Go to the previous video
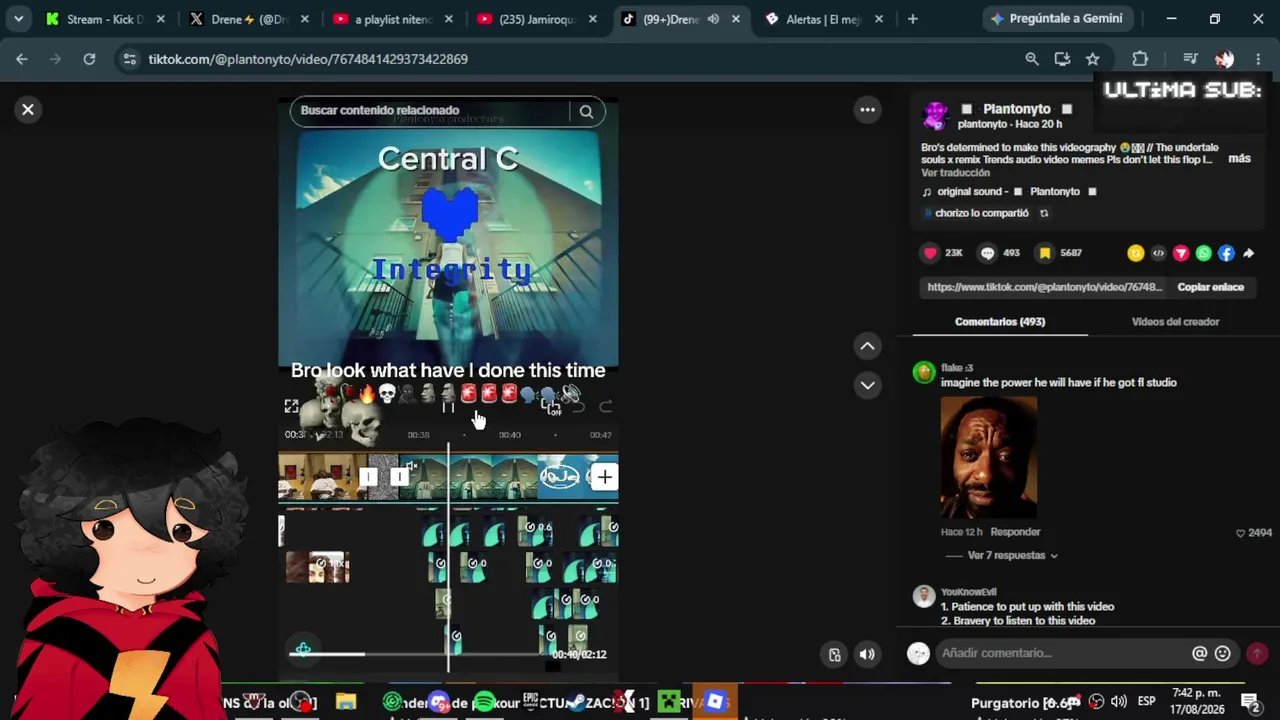The height and width of the screenshot is (720, 1280). tap(867, 346)
